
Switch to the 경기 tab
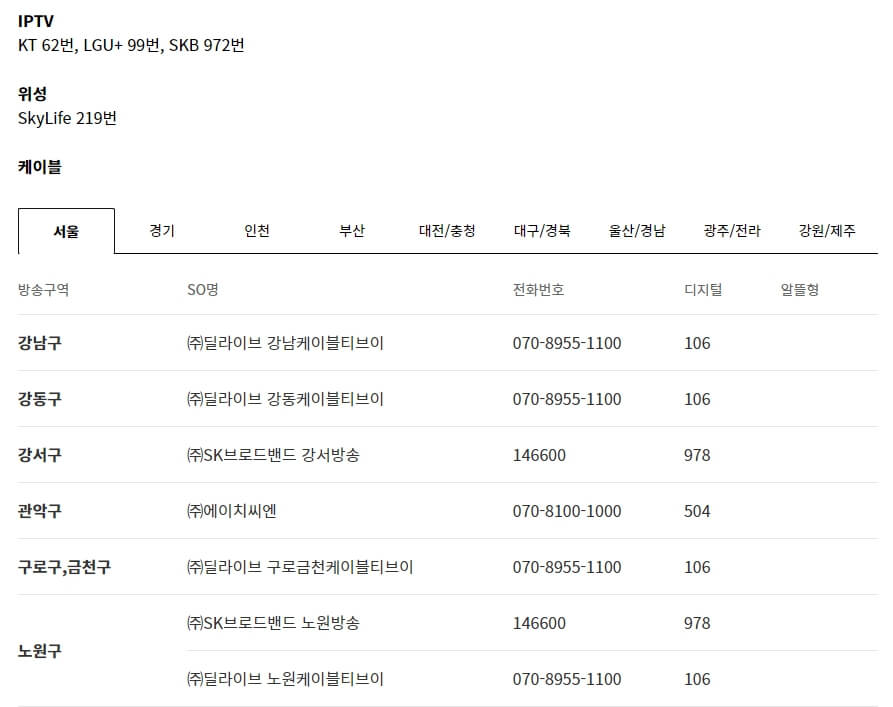159,230
